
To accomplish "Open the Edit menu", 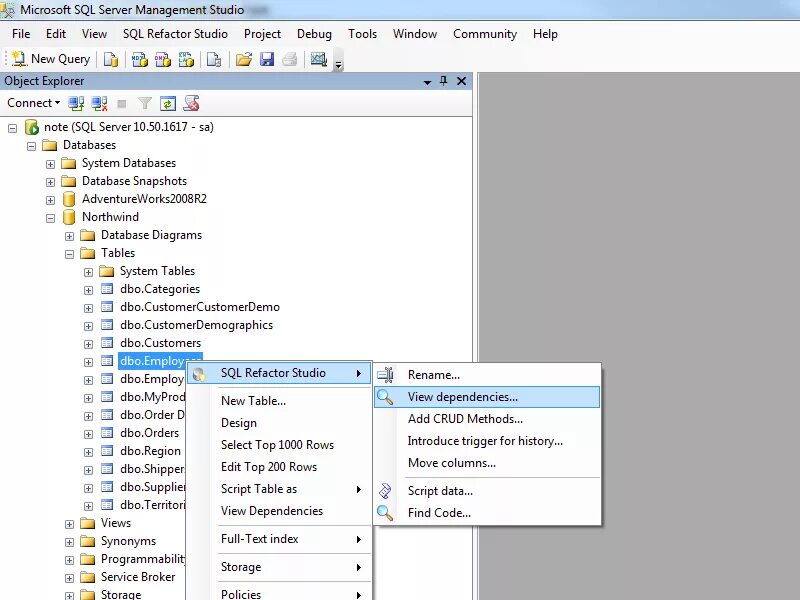I will pyautogui.click(x=56, y=34).
